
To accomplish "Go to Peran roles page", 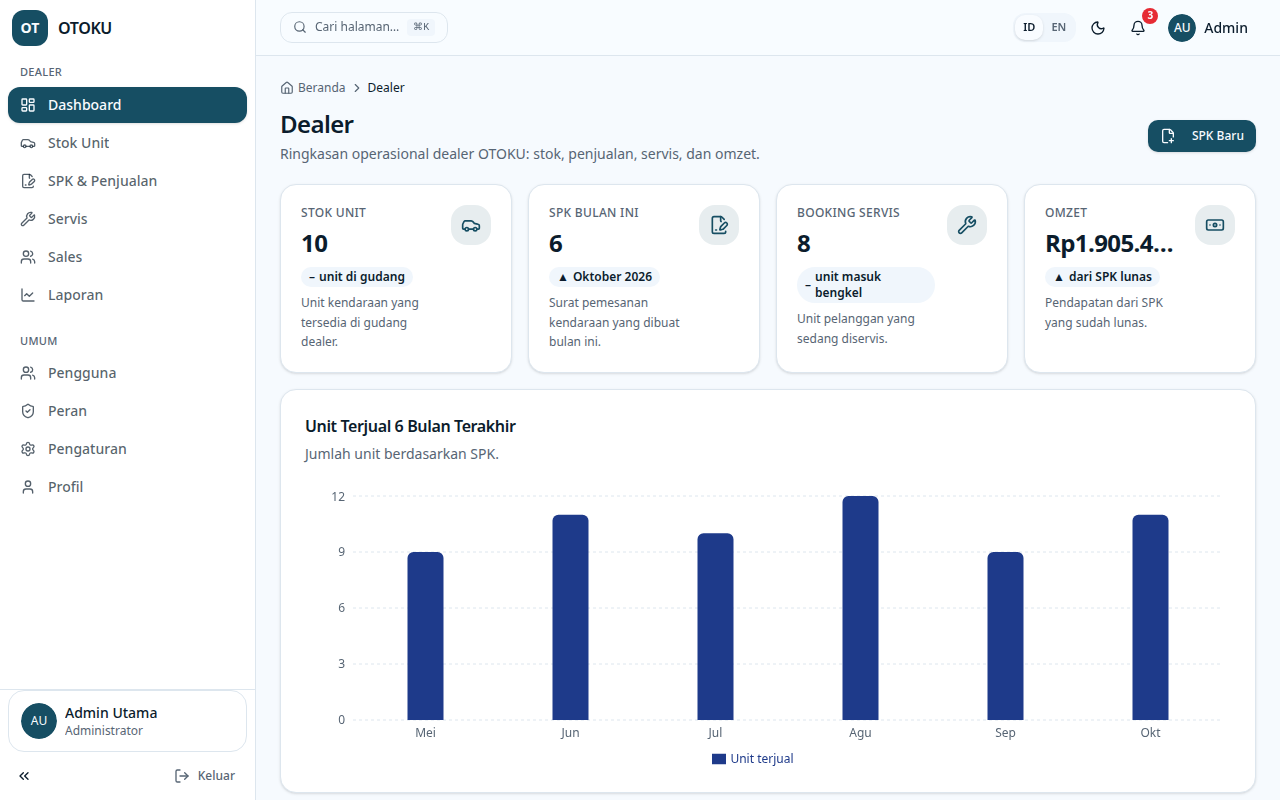I will 127,411.
